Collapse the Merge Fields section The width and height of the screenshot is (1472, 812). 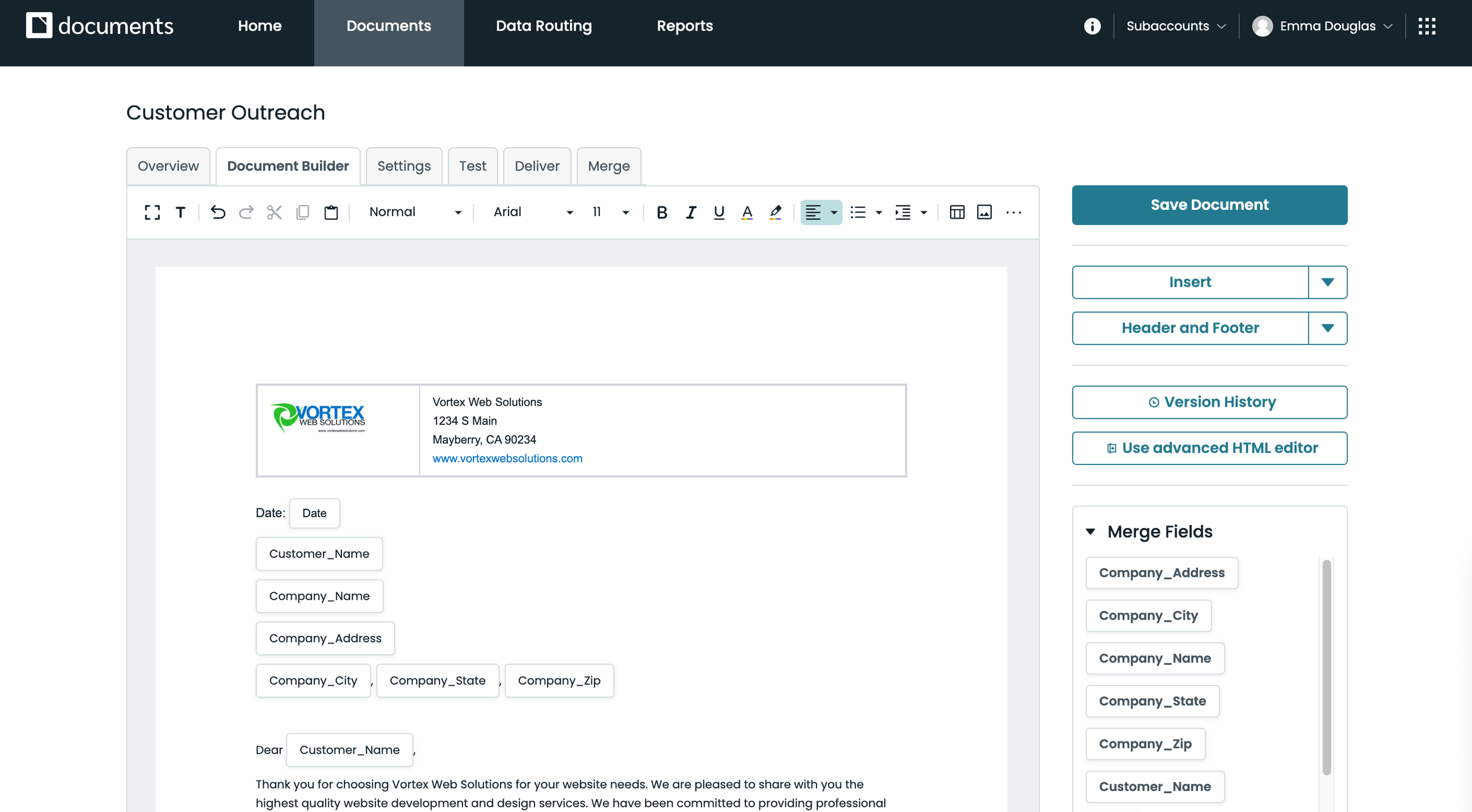click(x=1092, y=531)
